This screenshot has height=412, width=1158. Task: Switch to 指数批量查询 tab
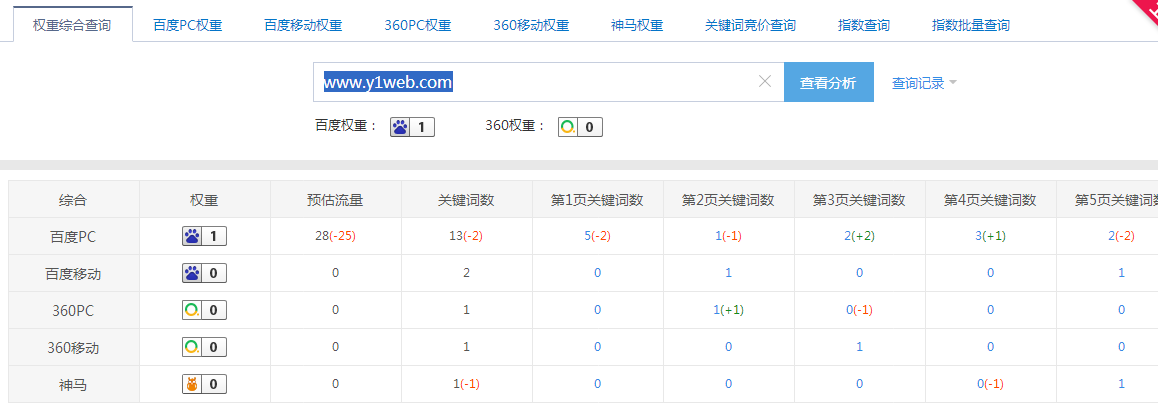pos(970,25)
